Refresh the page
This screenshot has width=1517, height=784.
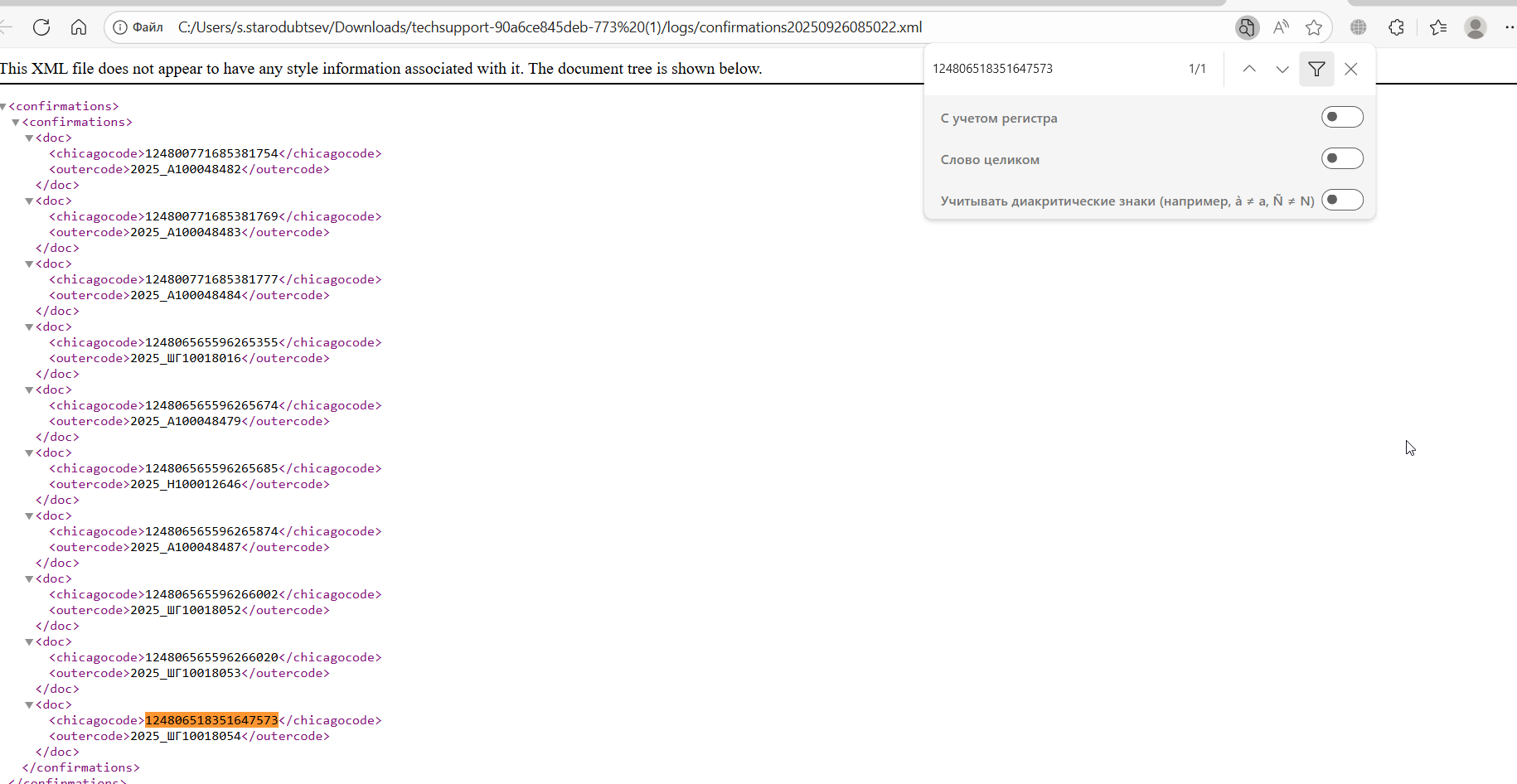(41, 27)
